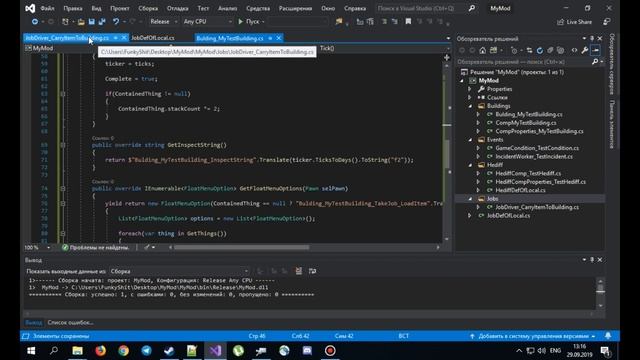The width and height of the screenshot is (640, 360).
Task: Expand the JobDefOfLocal.cs tree node
Action: point(469,216)
